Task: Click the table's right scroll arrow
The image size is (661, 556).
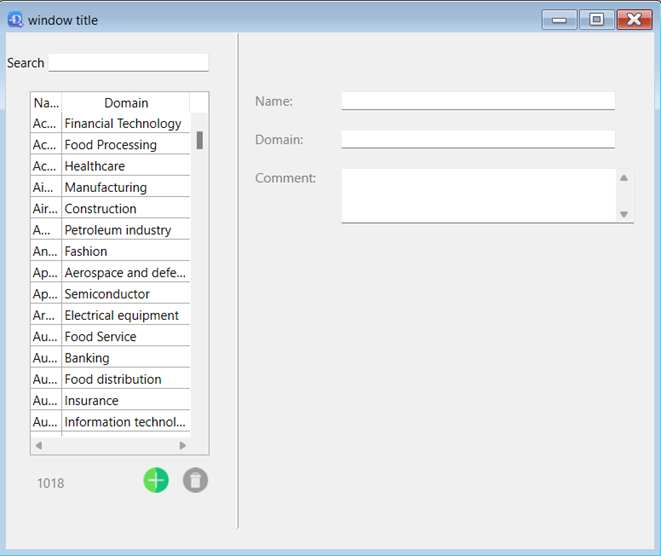Action: tap(182, 445)
